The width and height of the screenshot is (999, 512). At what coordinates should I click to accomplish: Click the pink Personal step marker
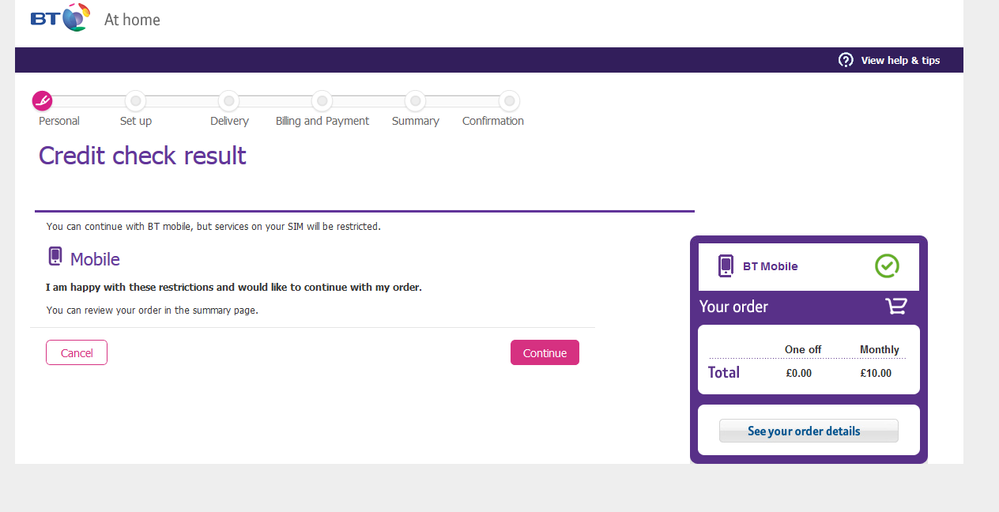click(x=43, y=100)
